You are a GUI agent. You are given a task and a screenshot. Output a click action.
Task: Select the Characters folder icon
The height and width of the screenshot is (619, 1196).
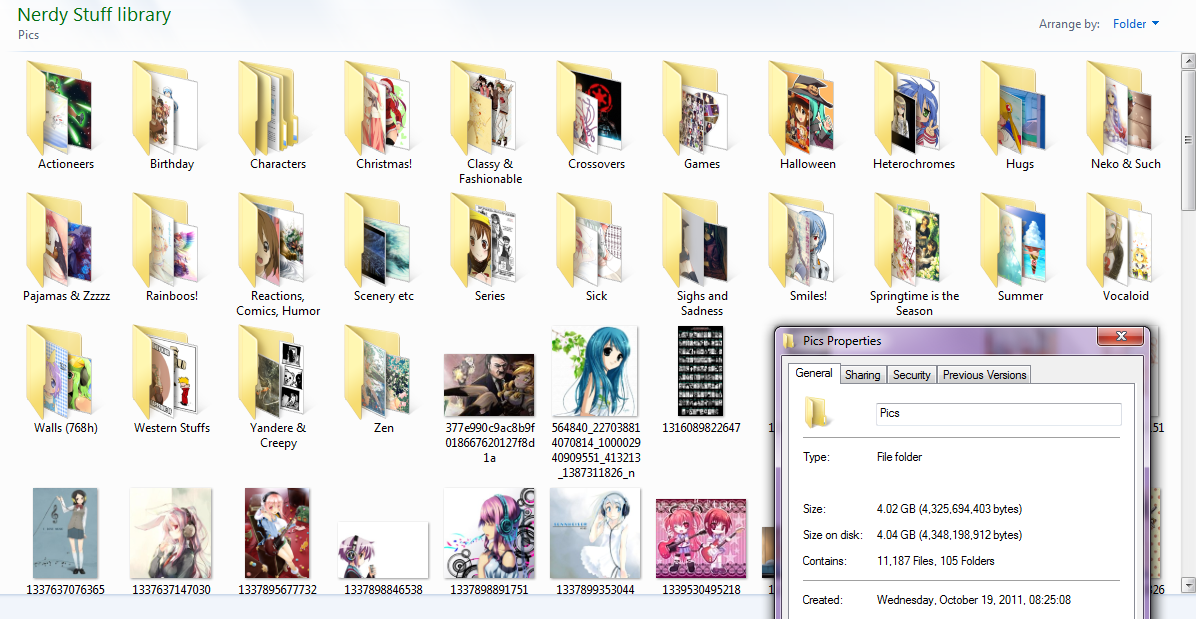[x=268, y=107]
